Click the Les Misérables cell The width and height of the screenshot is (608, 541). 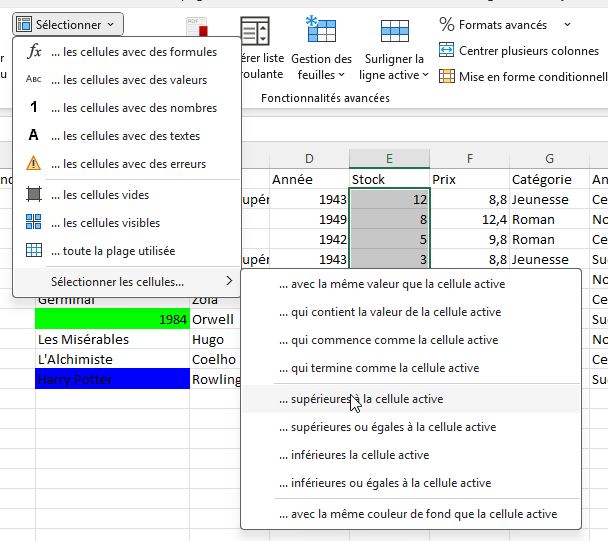112,339
